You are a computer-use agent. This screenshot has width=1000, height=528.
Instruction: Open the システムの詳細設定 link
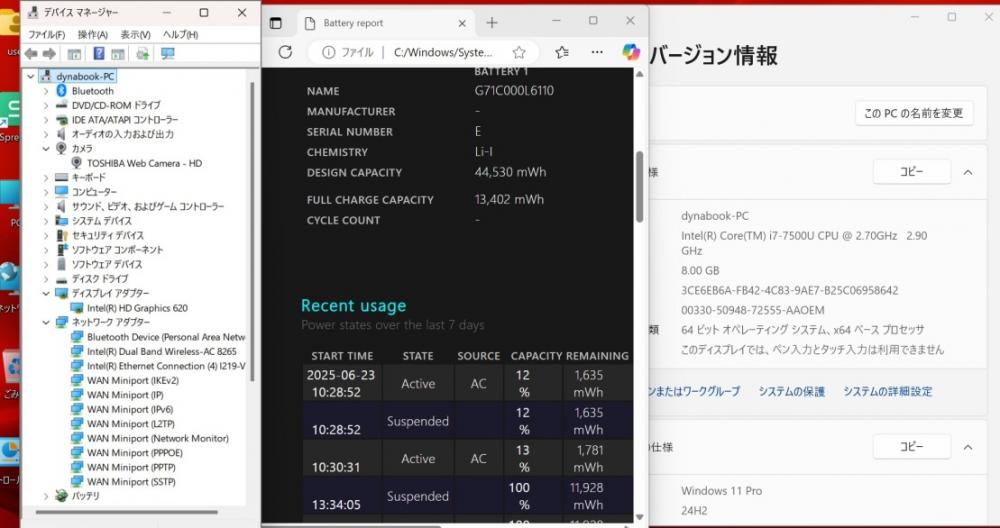pyautogui.click(x=888, y=392)
